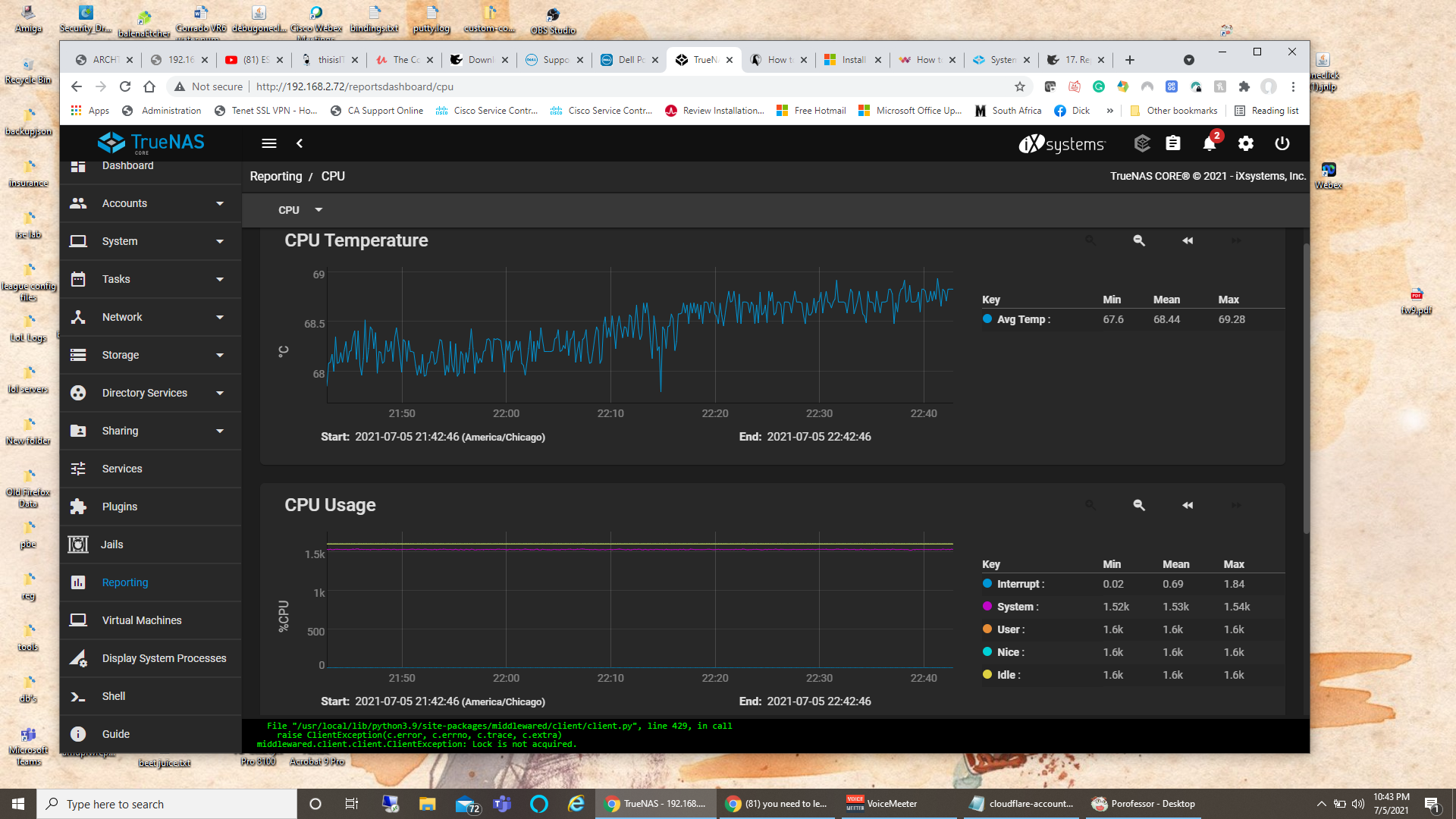Image resolution: width=1456 pixels, height=819 pixels.
Task: Open settings gear in TrueNAS header
Action: tap(1246, 143)
